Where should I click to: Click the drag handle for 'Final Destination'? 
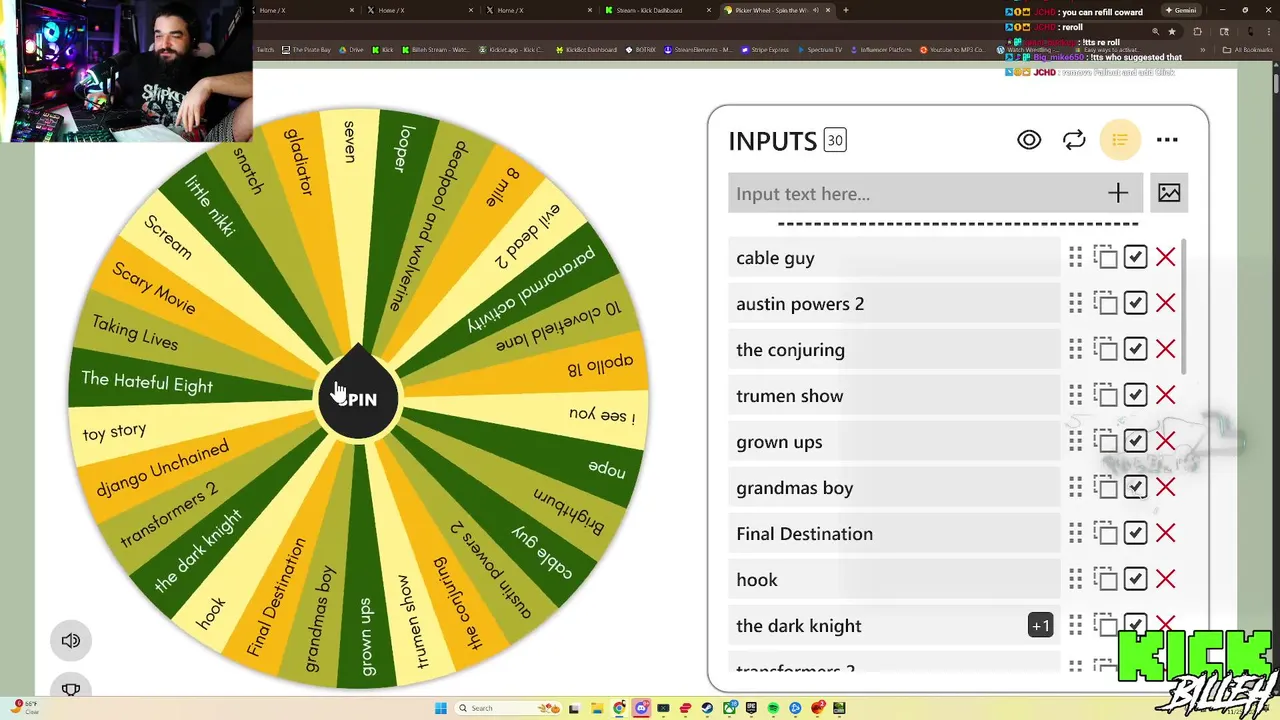(x=1075, y=534)
